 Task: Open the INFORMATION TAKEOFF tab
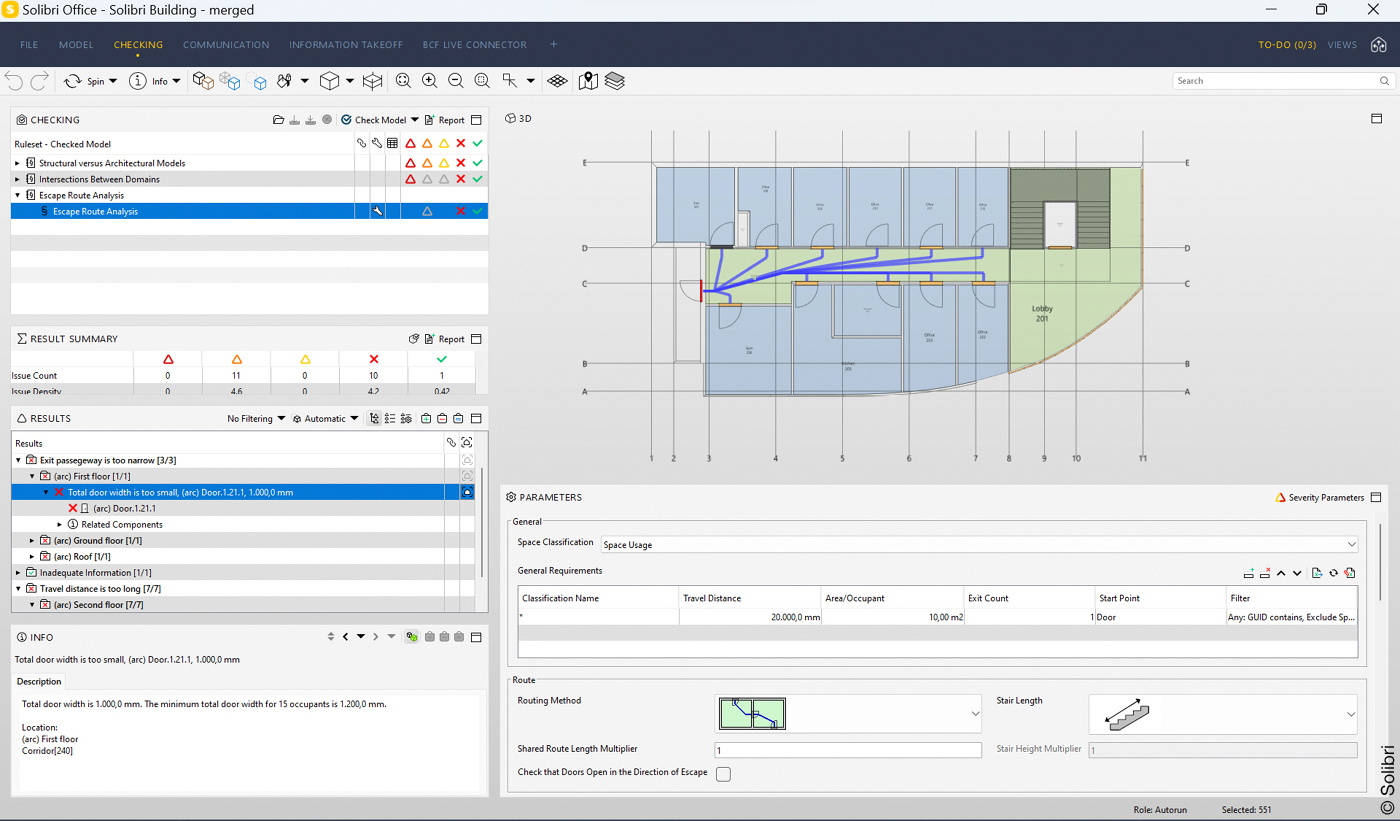(x=345, y=44)
